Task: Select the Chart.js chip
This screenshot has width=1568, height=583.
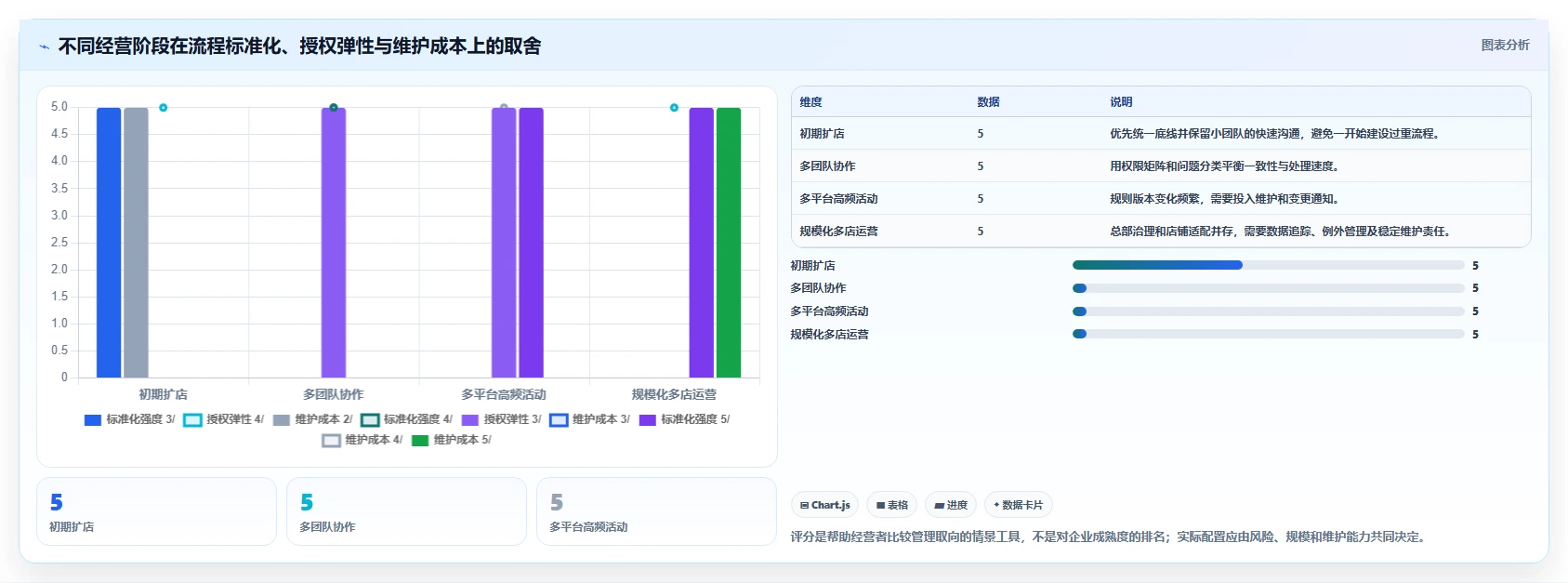Action: click(x=824, y=505)
